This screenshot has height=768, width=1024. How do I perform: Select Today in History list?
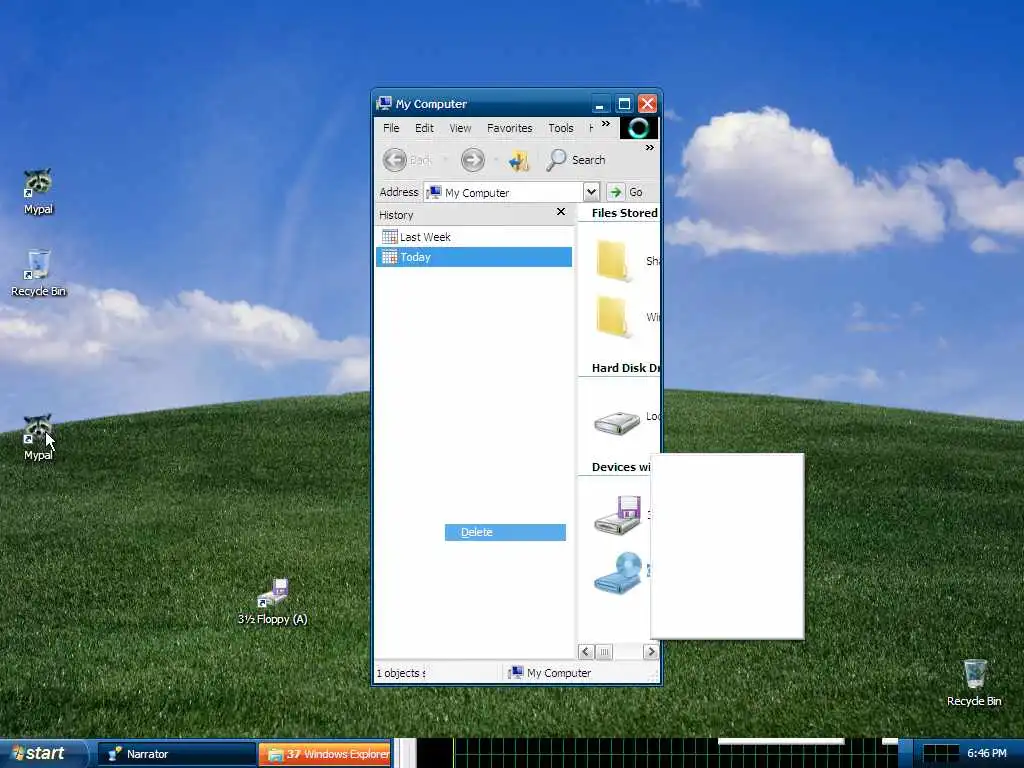[474, 257]
